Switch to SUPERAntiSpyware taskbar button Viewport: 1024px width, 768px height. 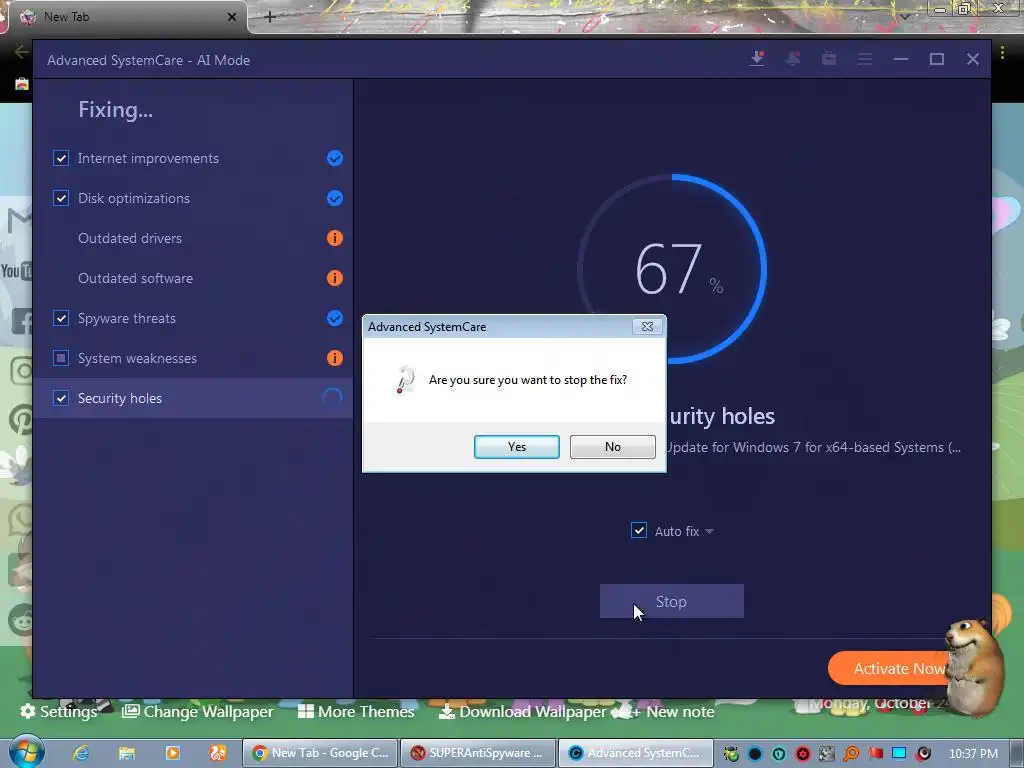tap(478, 753)
